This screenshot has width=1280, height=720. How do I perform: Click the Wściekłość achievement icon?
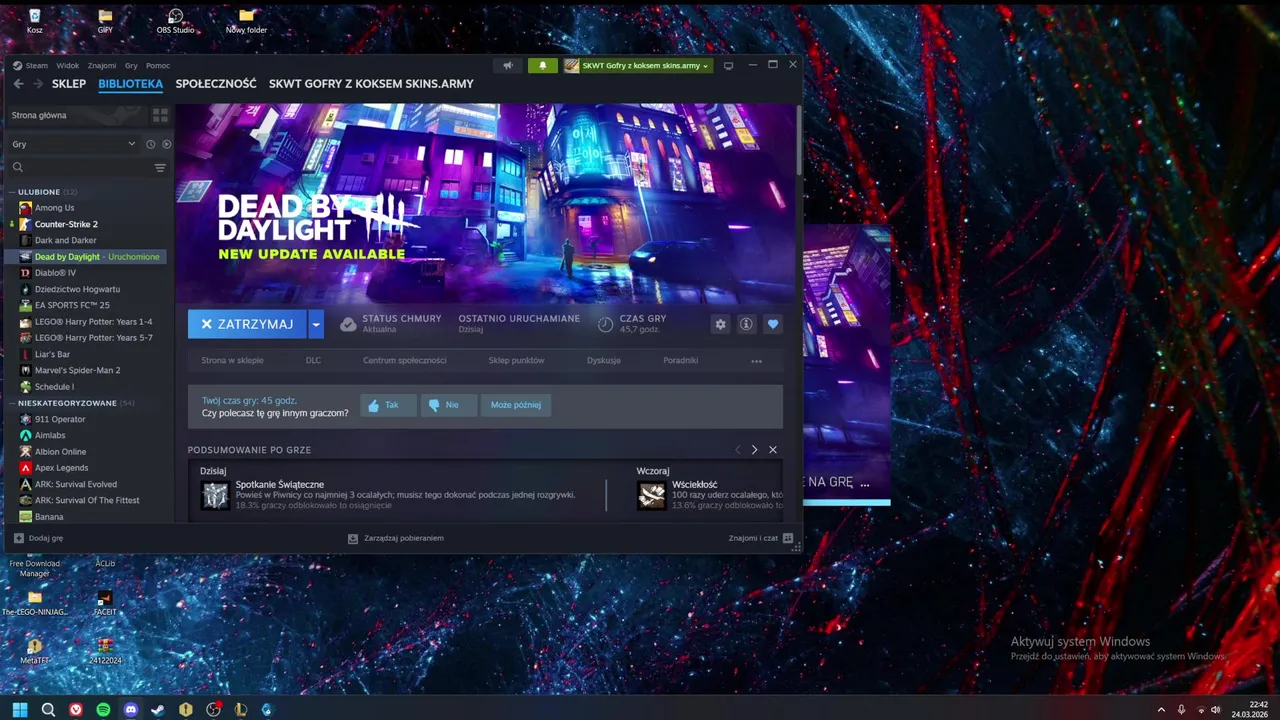click(x=652, y=495)
